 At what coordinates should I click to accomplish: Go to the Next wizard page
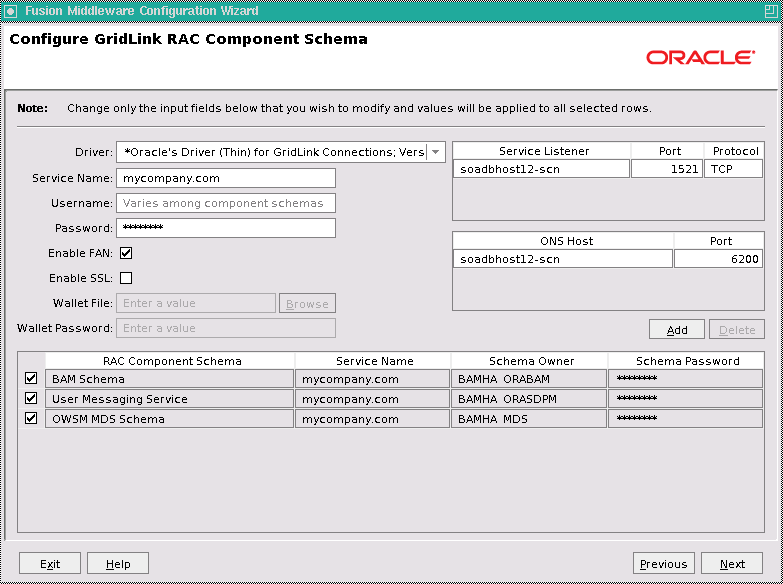(732, 564)
